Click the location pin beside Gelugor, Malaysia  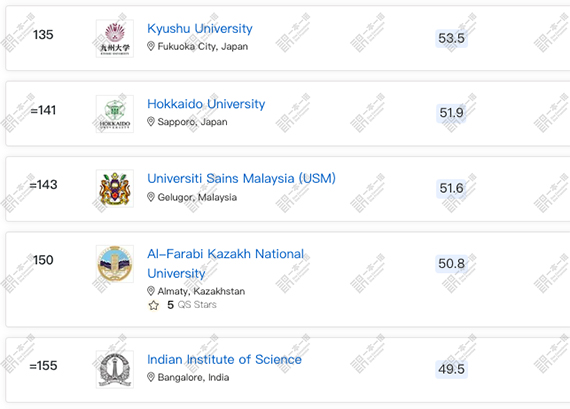point(151,197)
